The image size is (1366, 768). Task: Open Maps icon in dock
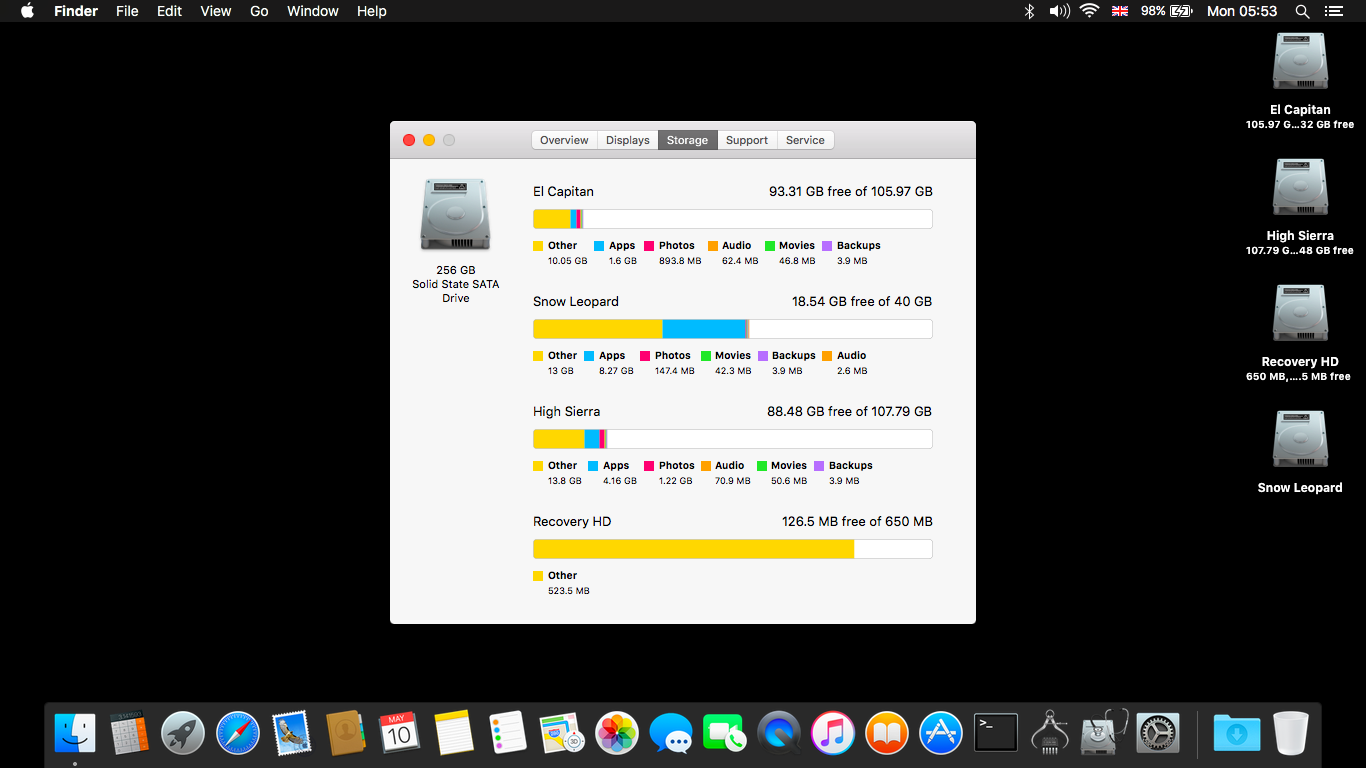click(561, 733)
